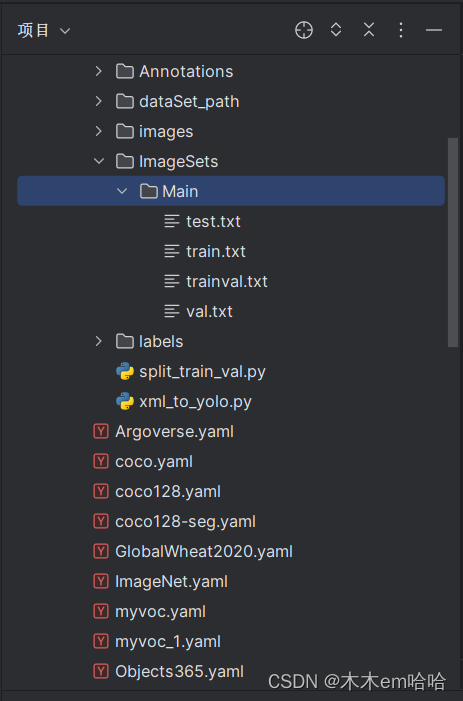Click the Python icon beside split_train_val.py
The width and height of the screenshot is (463, 701).
click(x=125, y=372)
